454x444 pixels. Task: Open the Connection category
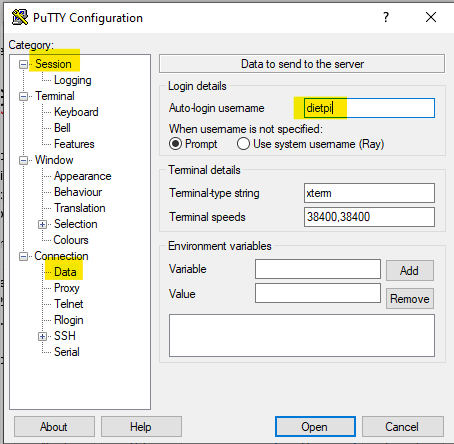tap(61, 256)
